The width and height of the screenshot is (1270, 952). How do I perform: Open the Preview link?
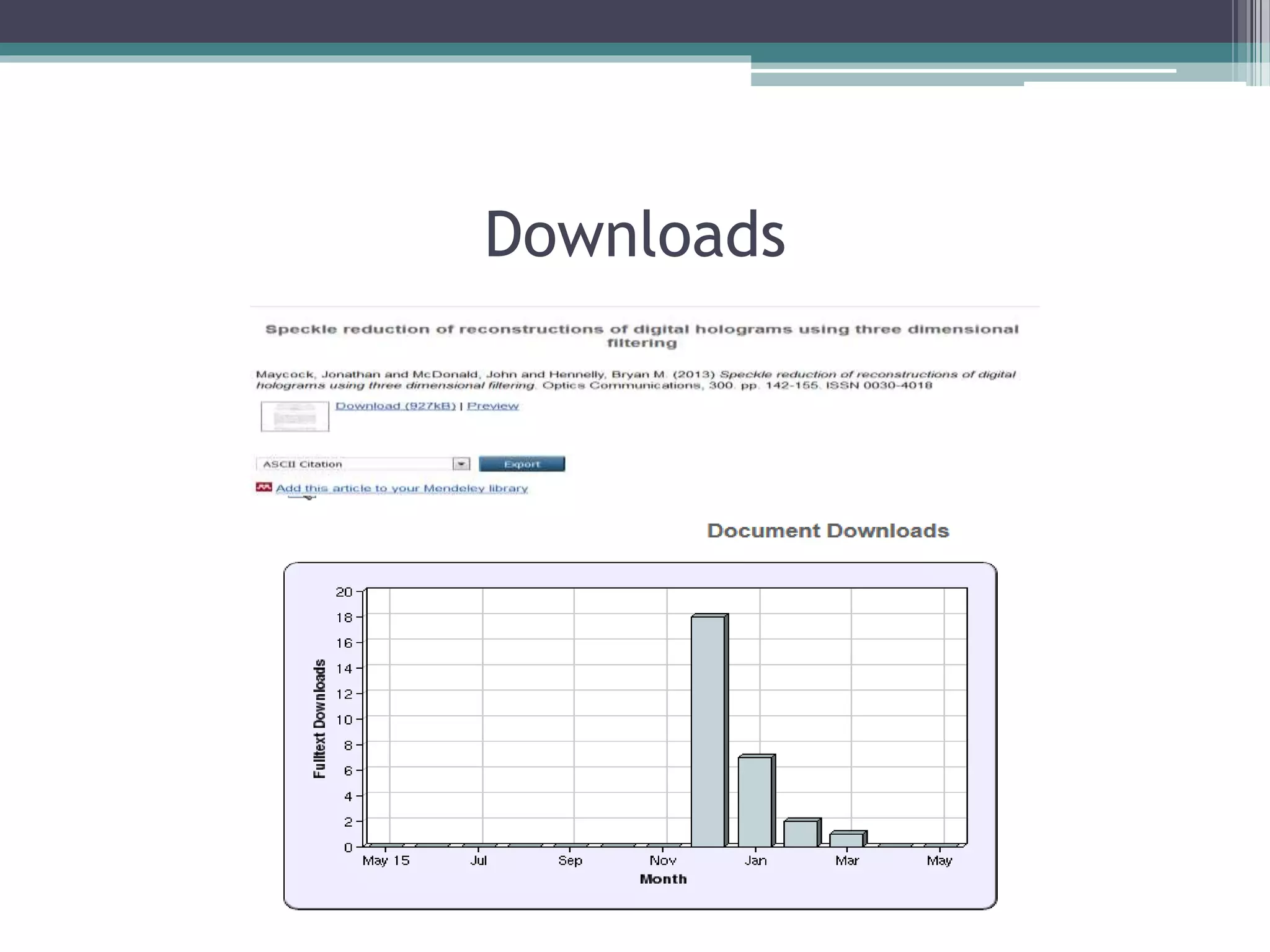coord(493,406)
